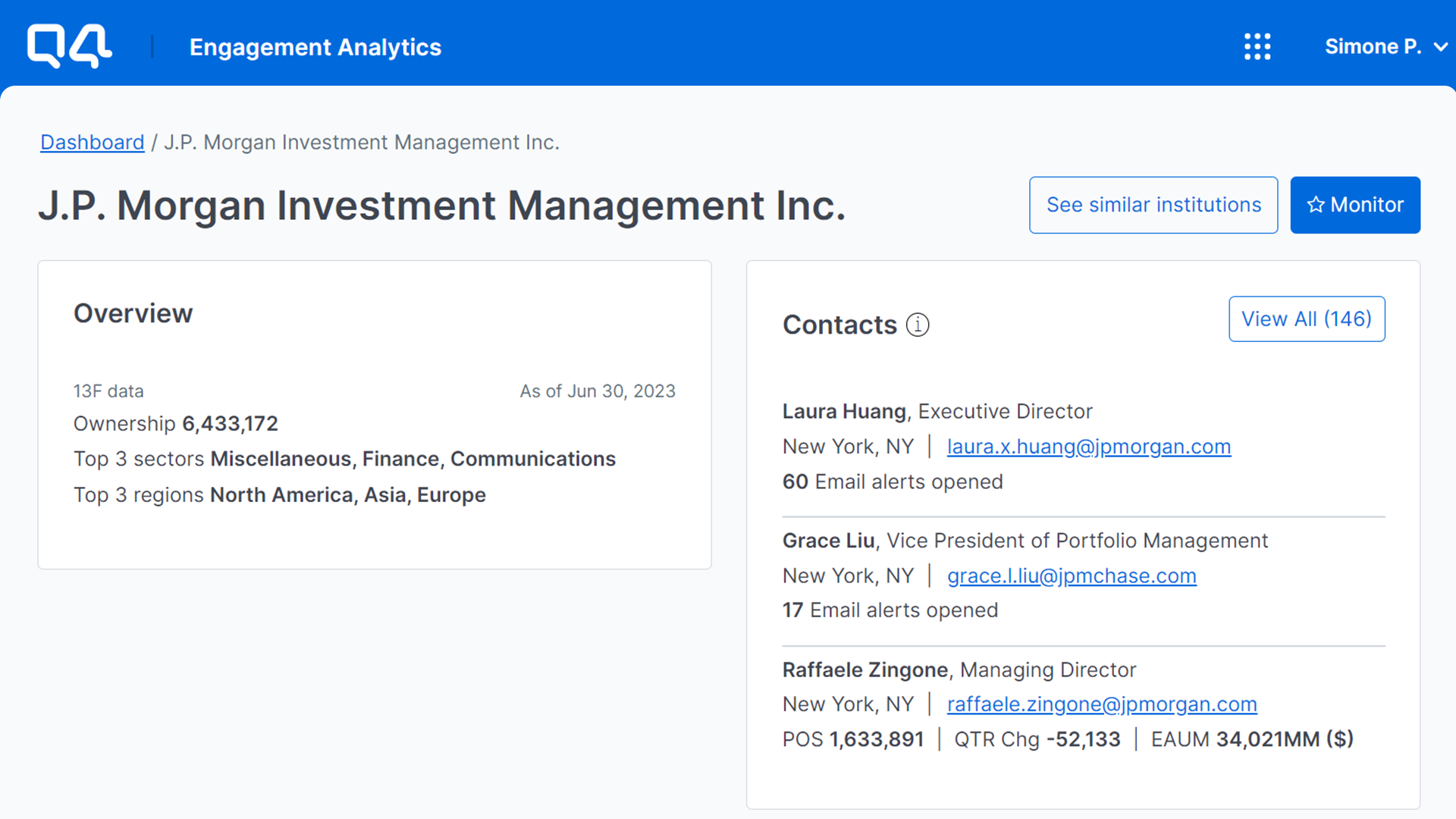The width and height of the screenshot is (1456, 819).
Task: Click the Contacts info icon
Action: (x=918, y=325)
